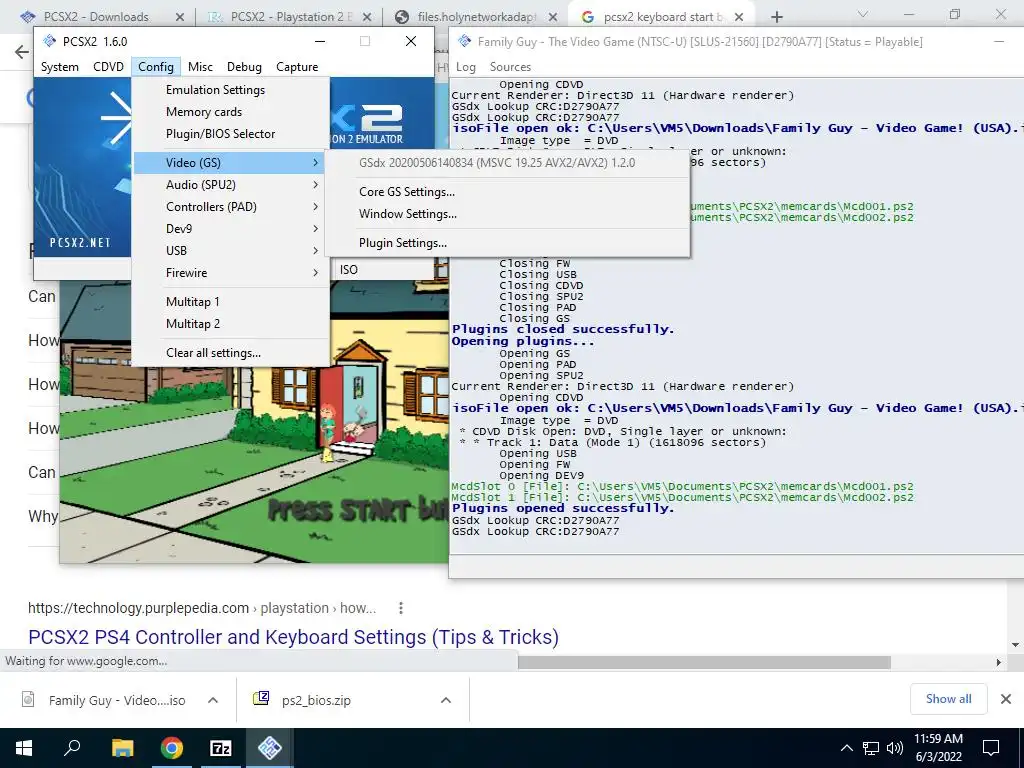Open the notification center icon
1024x768 pixels.
[991, 748]
